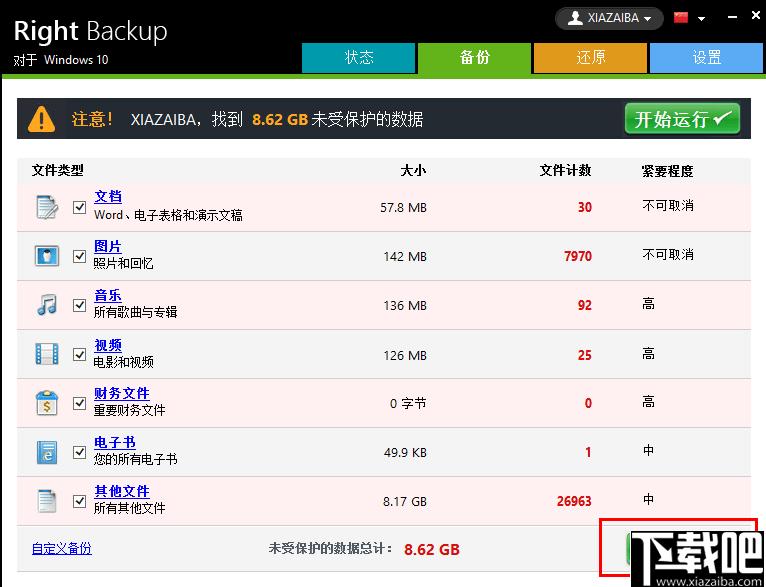
Task: Open the 自定义备份 custom backup link
Action: (x=62, y=548)
